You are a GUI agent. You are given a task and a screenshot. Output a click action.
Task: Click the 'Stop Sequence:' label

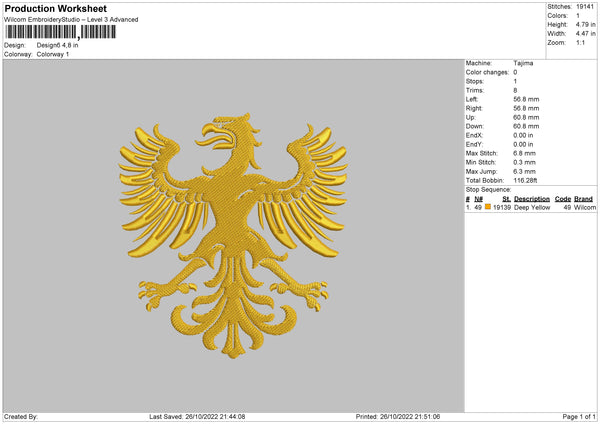pyautogui.click(x=488, y=190)
